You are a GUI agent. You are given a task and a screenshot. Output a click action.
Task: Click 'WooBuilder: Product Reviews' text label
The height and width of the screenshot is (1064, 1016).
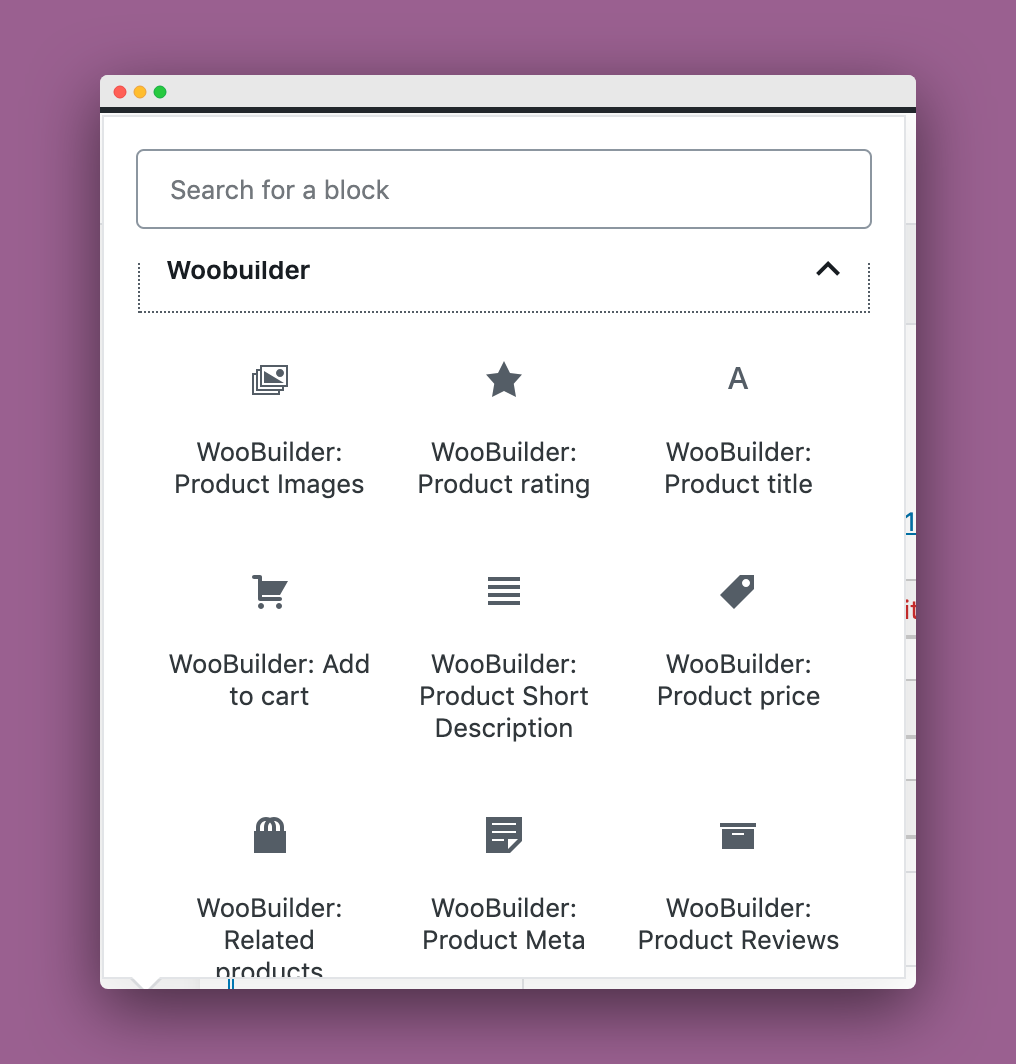click(x=738, y=924)
